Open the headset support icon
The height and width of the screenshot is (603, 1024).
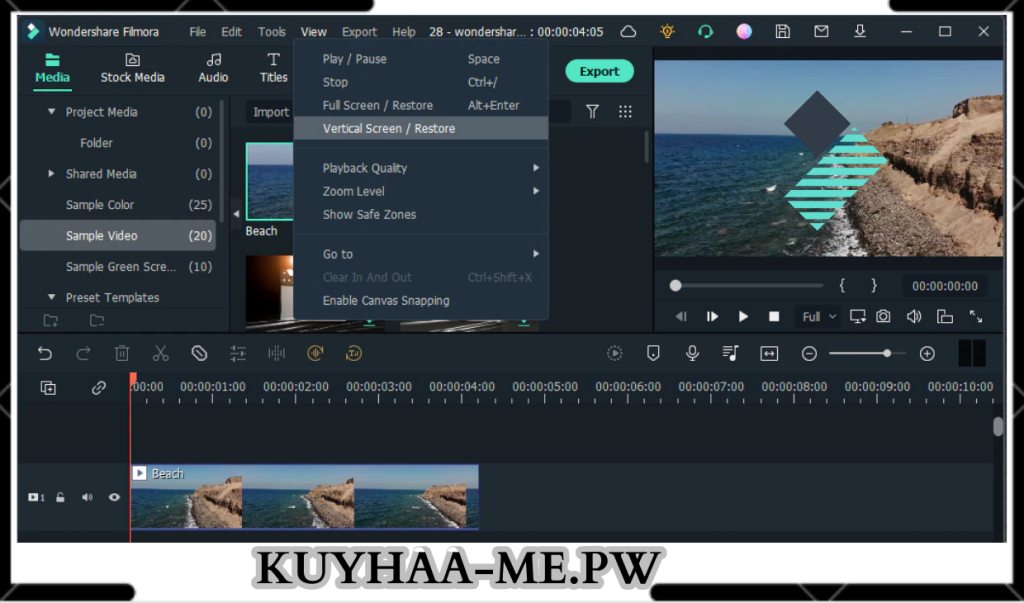tap(705, 31)
